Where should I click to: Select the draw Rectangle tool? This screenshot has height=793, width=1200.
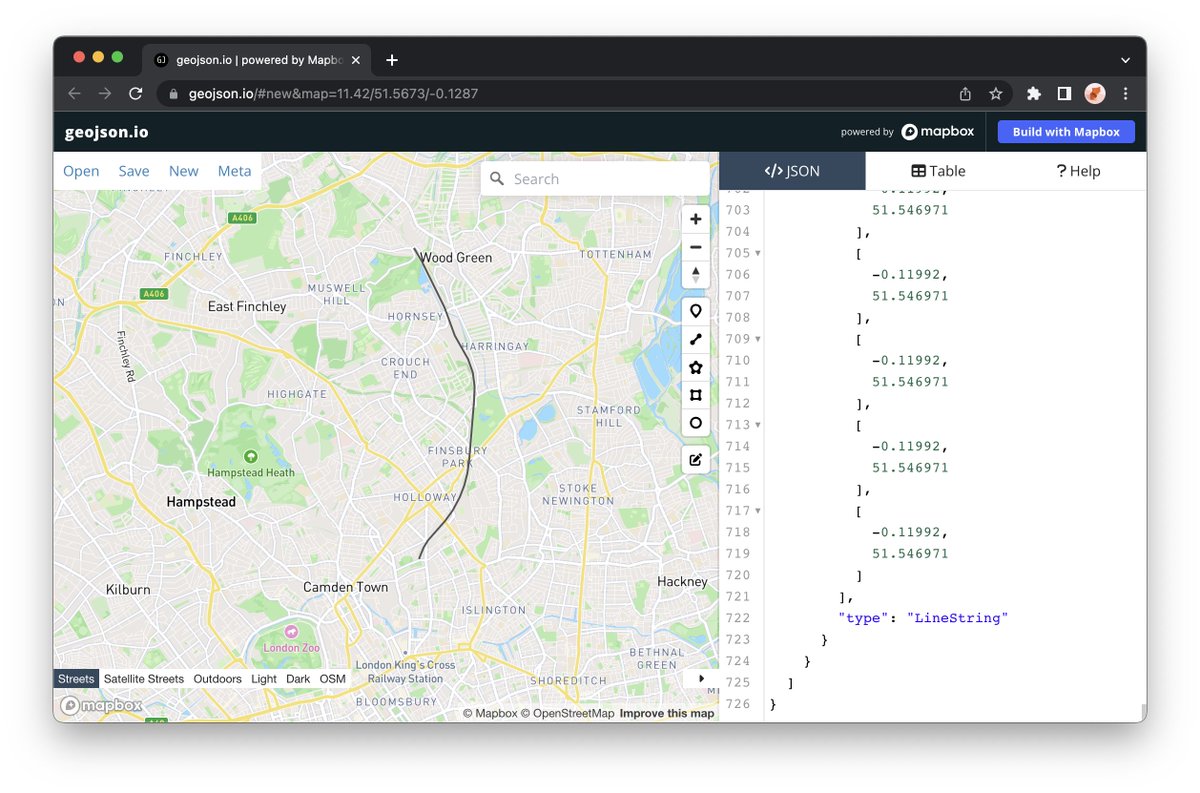point(696,395)
